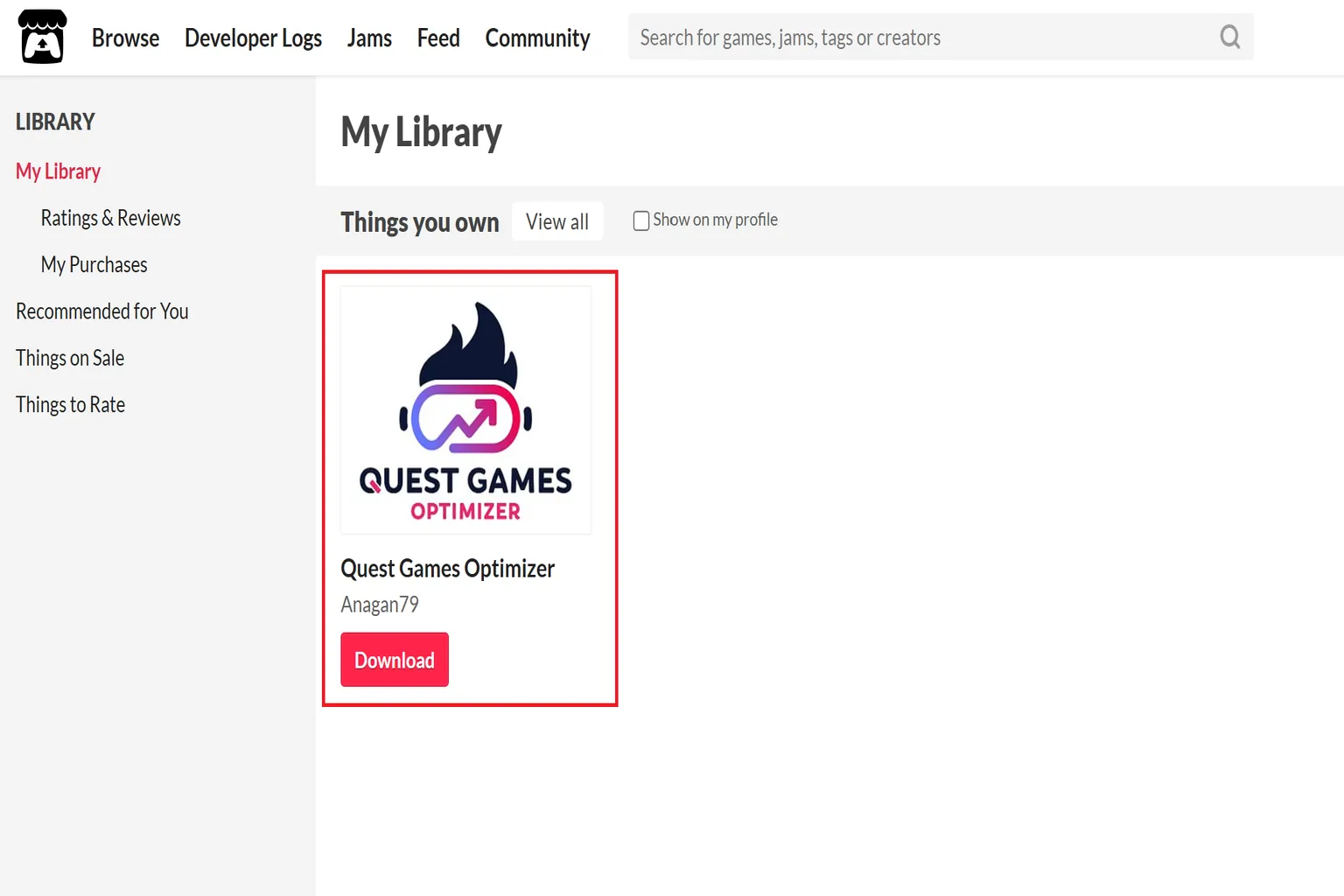Image resolution: width=1344 pixels, height=896 pixels.
Task: Open the Browse menu
Action: 125,38
